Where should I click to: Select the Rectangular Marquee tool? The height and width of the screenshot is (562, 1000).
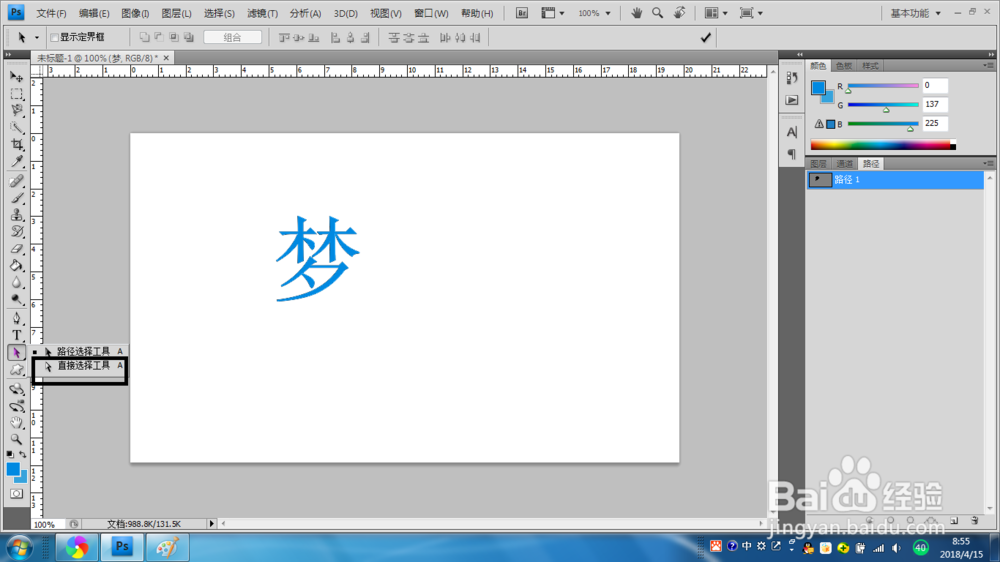pyautogui.click(x=17, y=94)
